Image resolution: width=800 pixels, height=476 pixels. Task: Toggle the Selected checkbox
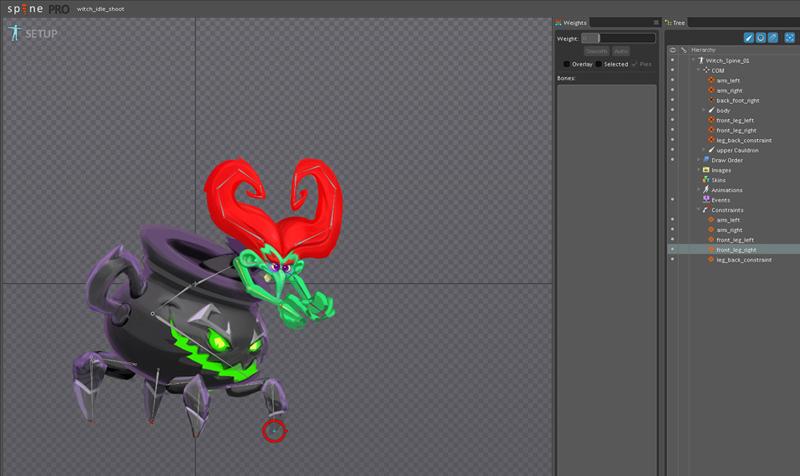(x=598, y=64)
